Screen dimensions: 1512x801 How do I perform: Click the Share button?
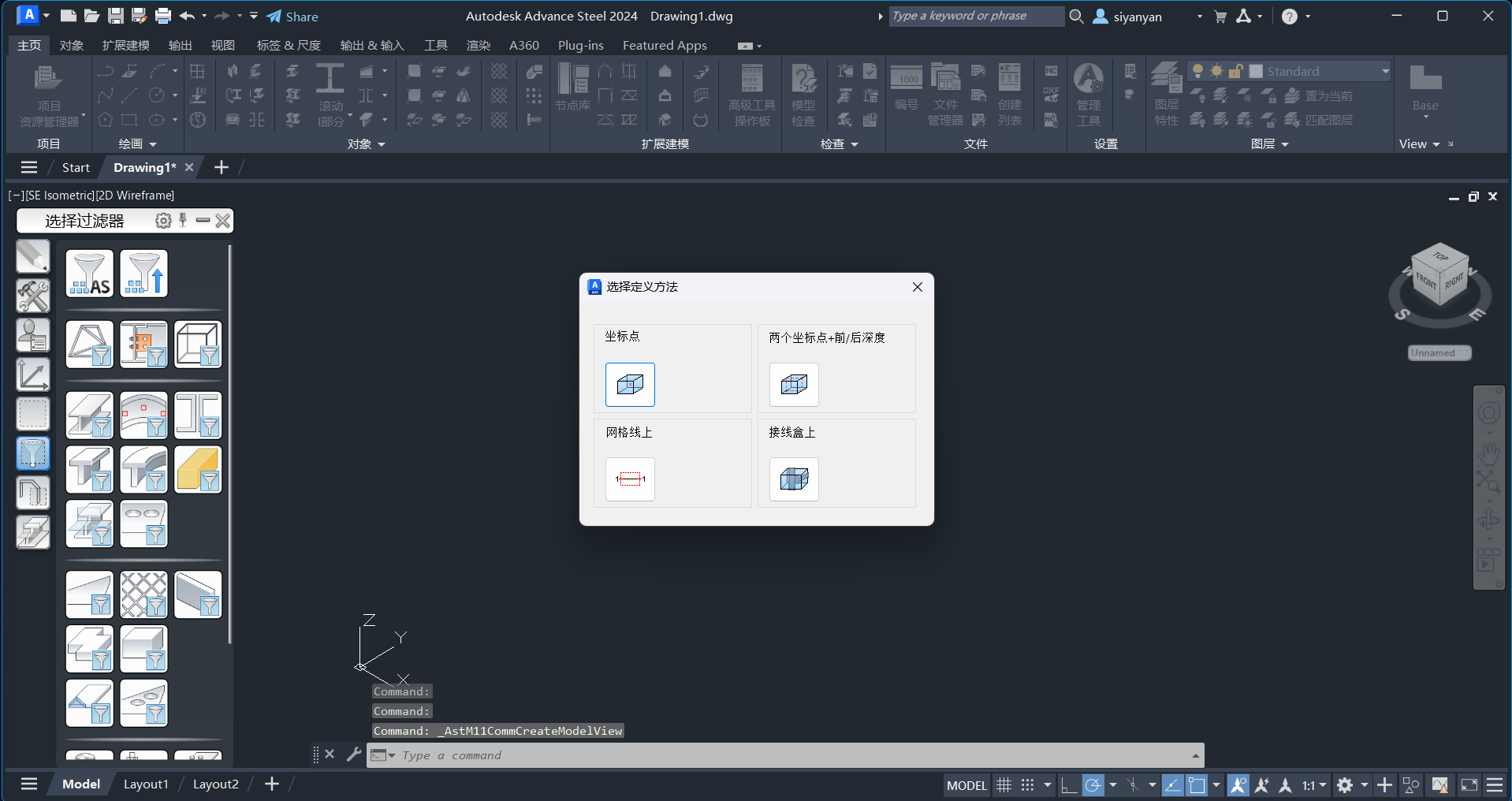coord(292,17)
